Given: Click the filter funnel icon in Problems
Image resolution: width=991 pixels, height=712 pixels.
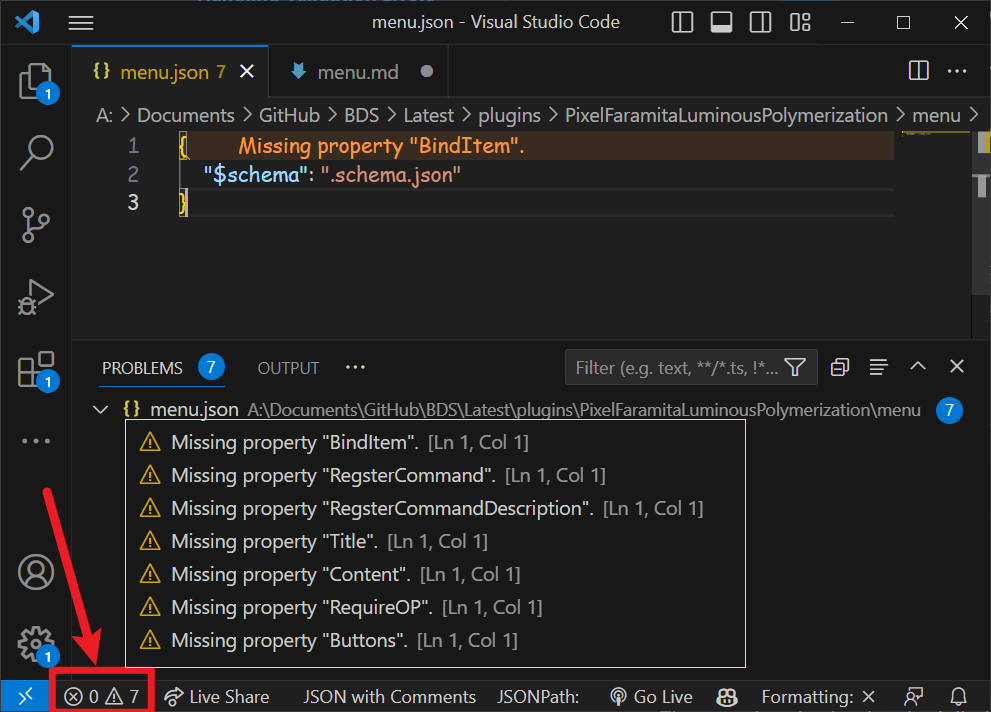Looking at the screenshot, I should (x=795, y=368).
